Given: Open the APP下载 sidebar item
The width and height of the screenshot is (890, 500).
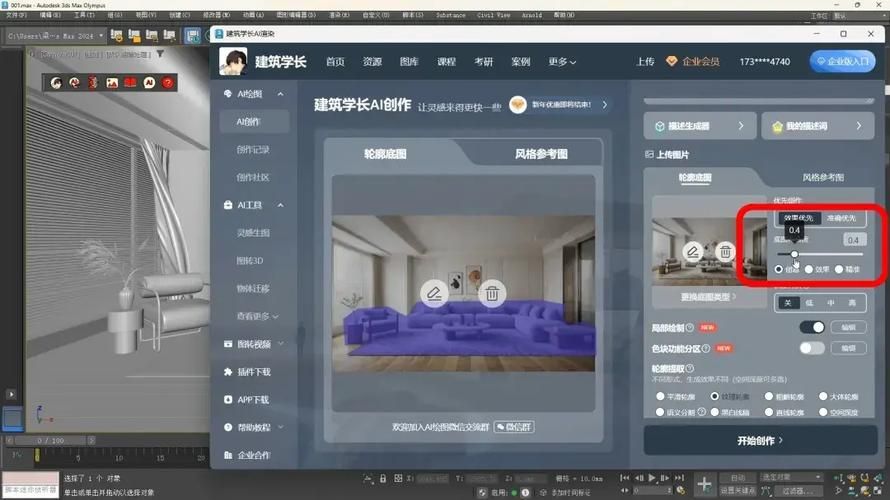Looking at the screenshot, I should [254, 400].
